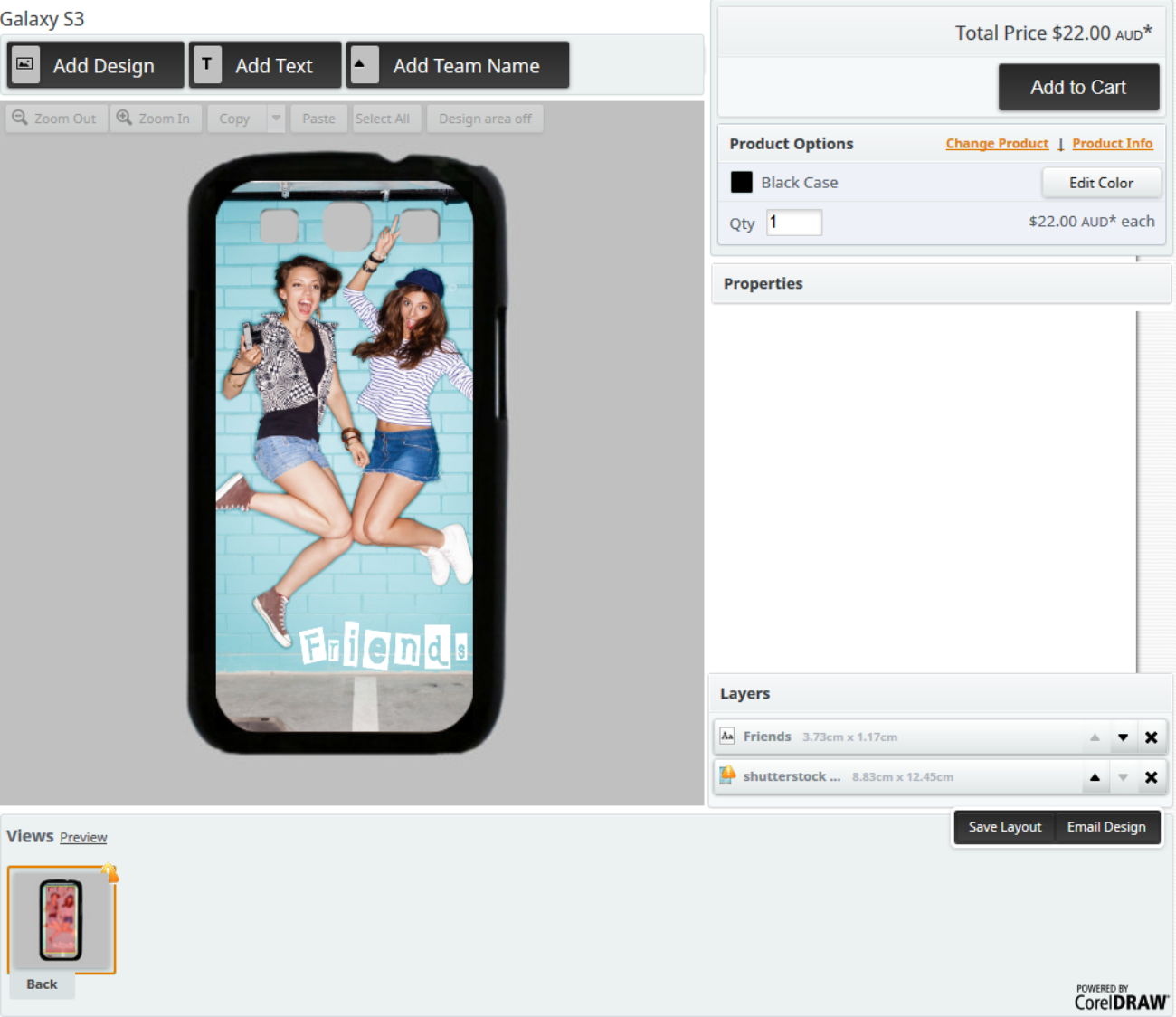Image resolution: width=1176 pixels, height=1017 pixels.
Task: Move the Friends layer down
Action: 1123,737
